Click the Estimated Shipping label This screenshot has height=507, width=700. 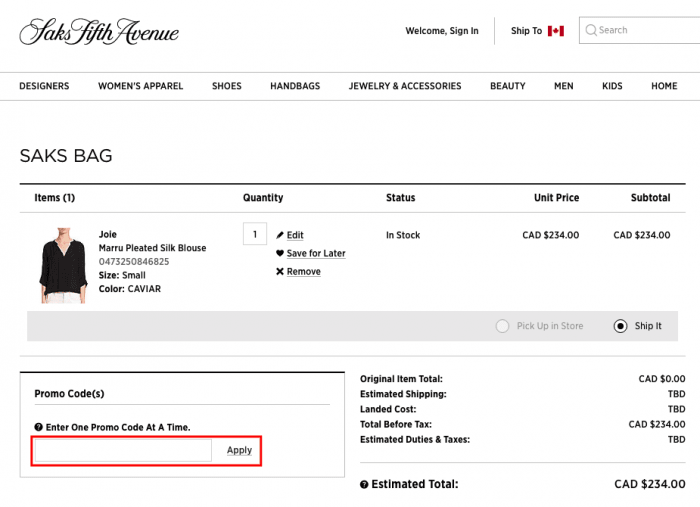coord(403,394)
